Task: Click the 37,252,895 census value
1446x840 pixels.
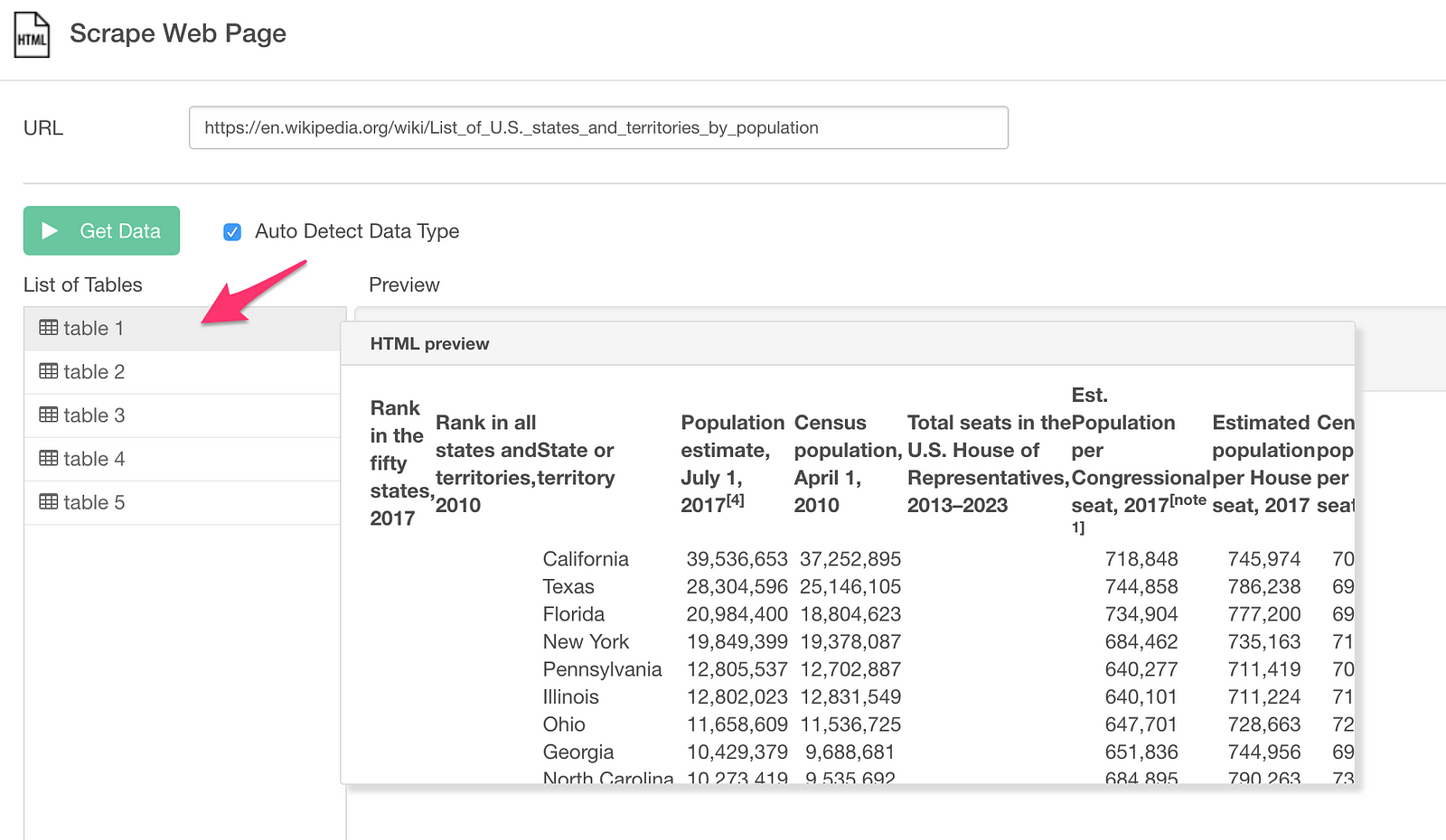Action: tap(850, 559)
